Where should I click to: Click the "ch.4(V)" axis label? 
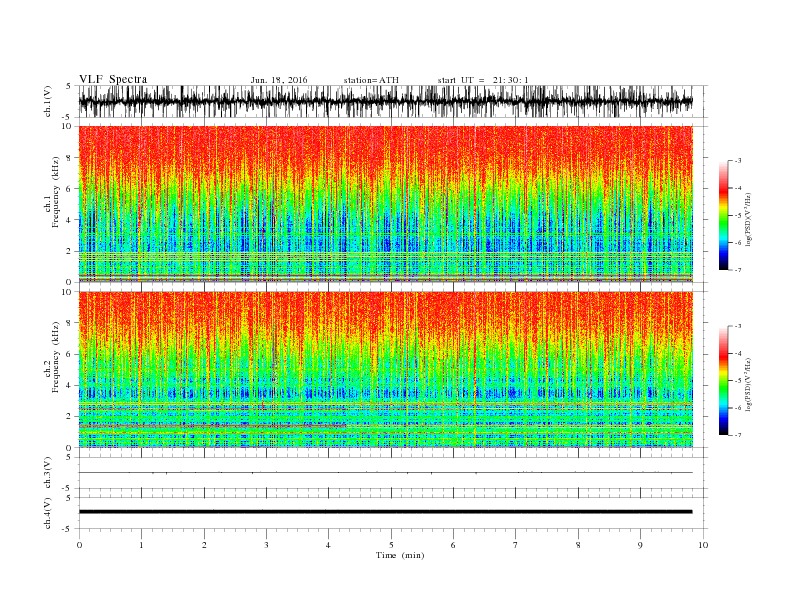[48, 513]
